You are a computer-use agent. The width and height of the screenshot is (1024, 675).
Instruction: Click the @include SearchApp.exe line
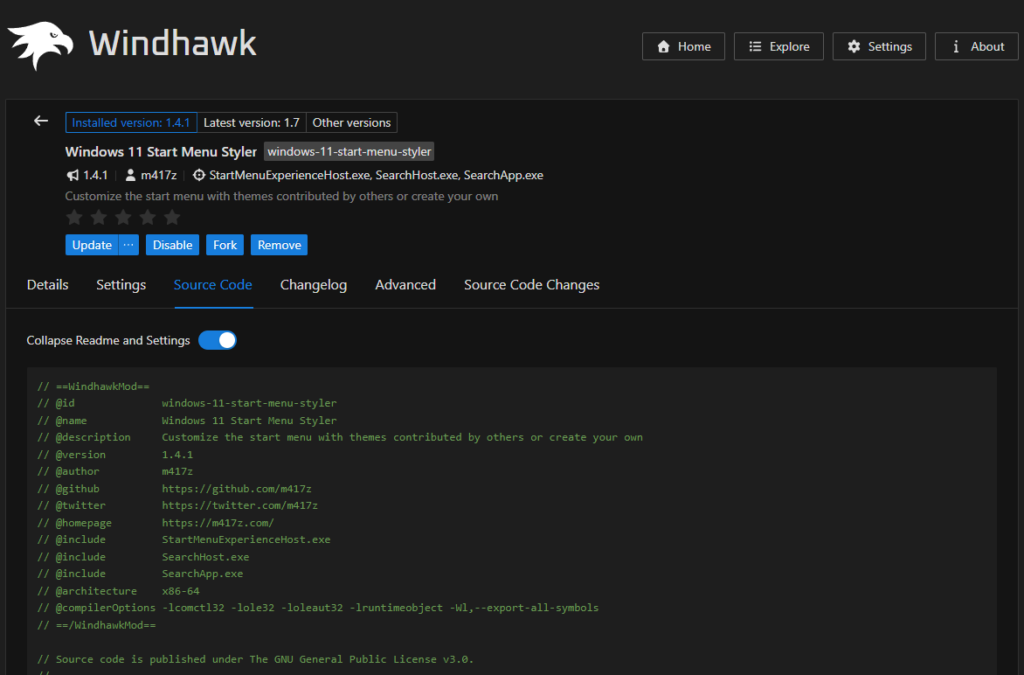click(140, 574)
